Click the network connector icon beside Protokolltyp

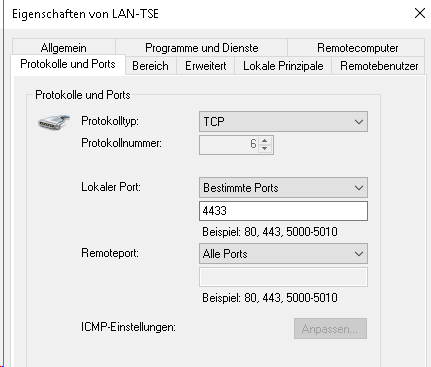[x=54, y=122]
